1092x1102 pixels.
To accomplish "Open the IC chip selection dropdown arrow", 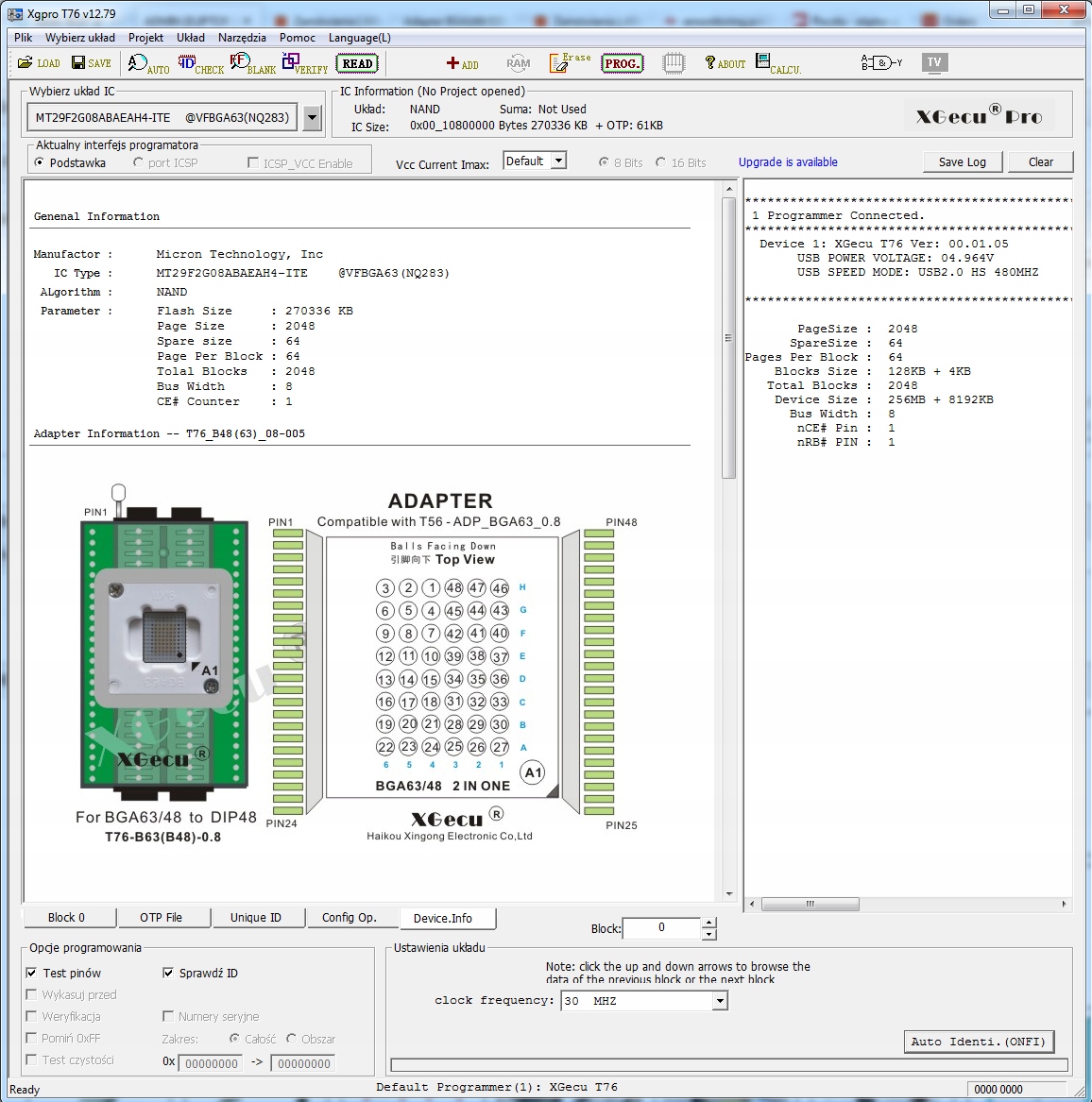I will pyautogui.click(x=312, y=118).
